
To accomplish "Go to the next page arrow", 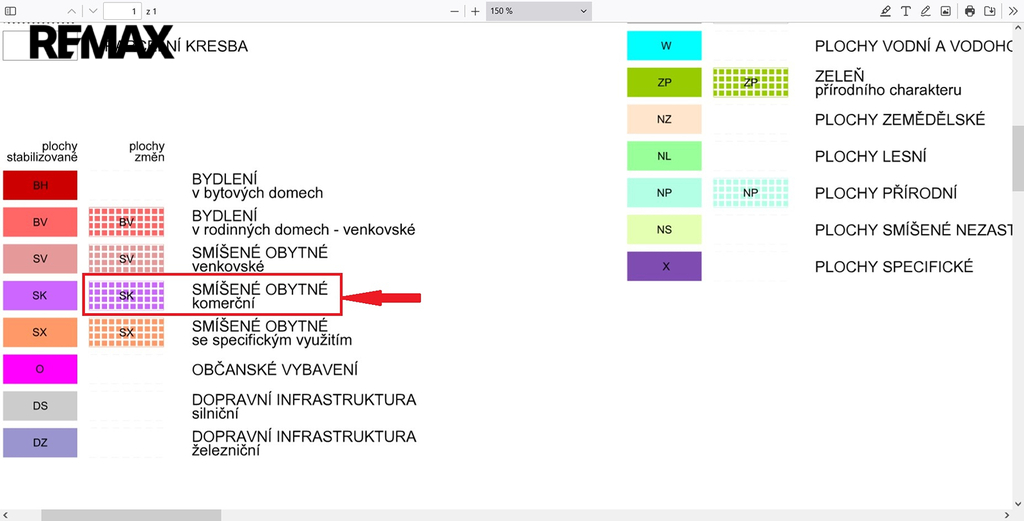I will click(93, 11).
